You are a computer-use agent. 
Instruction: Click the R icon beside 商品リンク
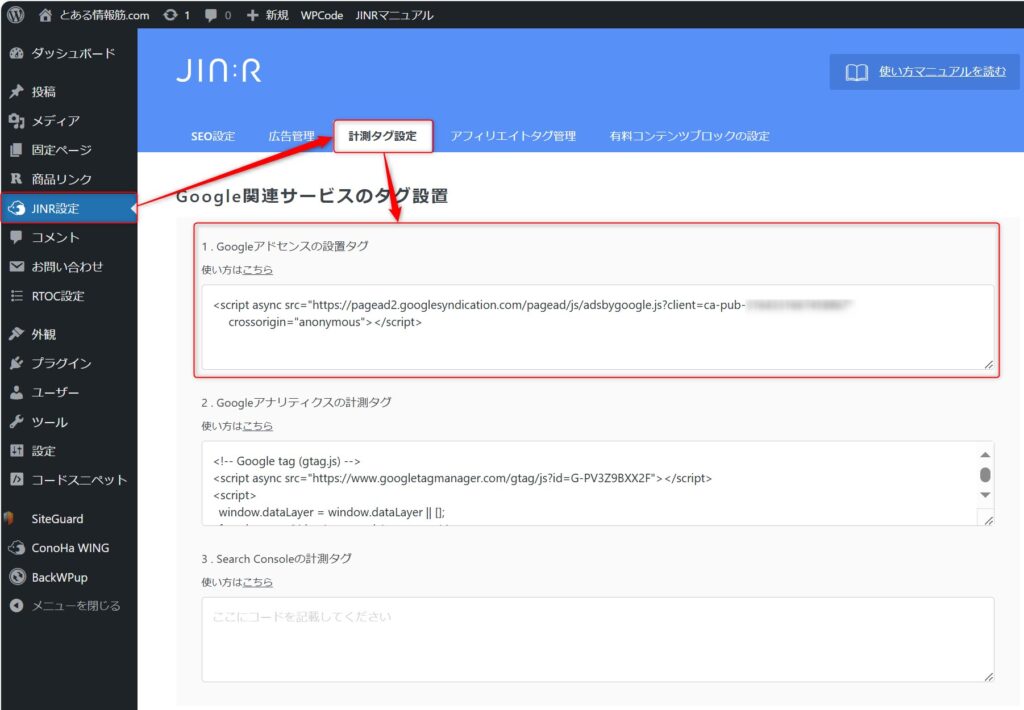(x=17, y=179)
